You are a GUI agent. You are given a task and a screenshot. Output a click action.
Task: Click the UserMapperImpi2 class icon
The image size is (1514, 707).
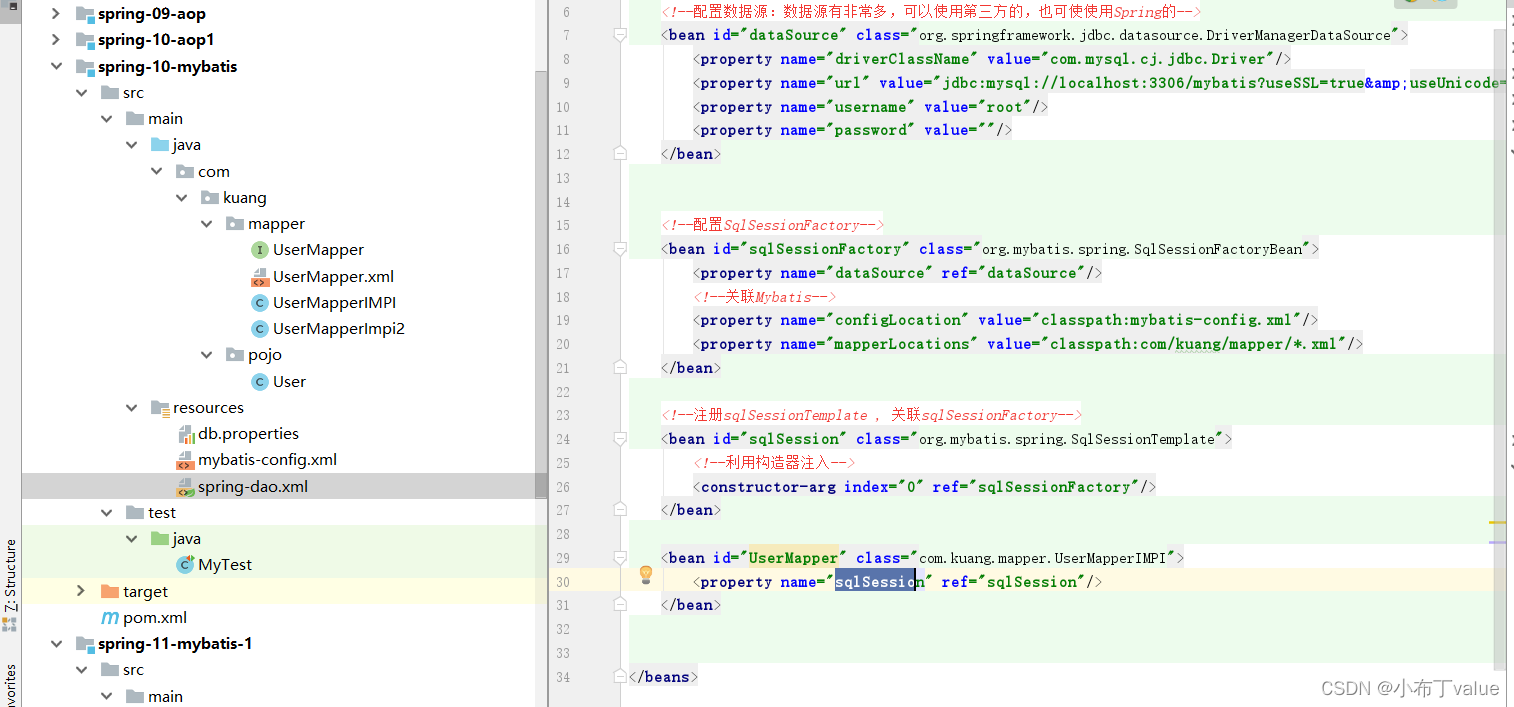point(259,329)
